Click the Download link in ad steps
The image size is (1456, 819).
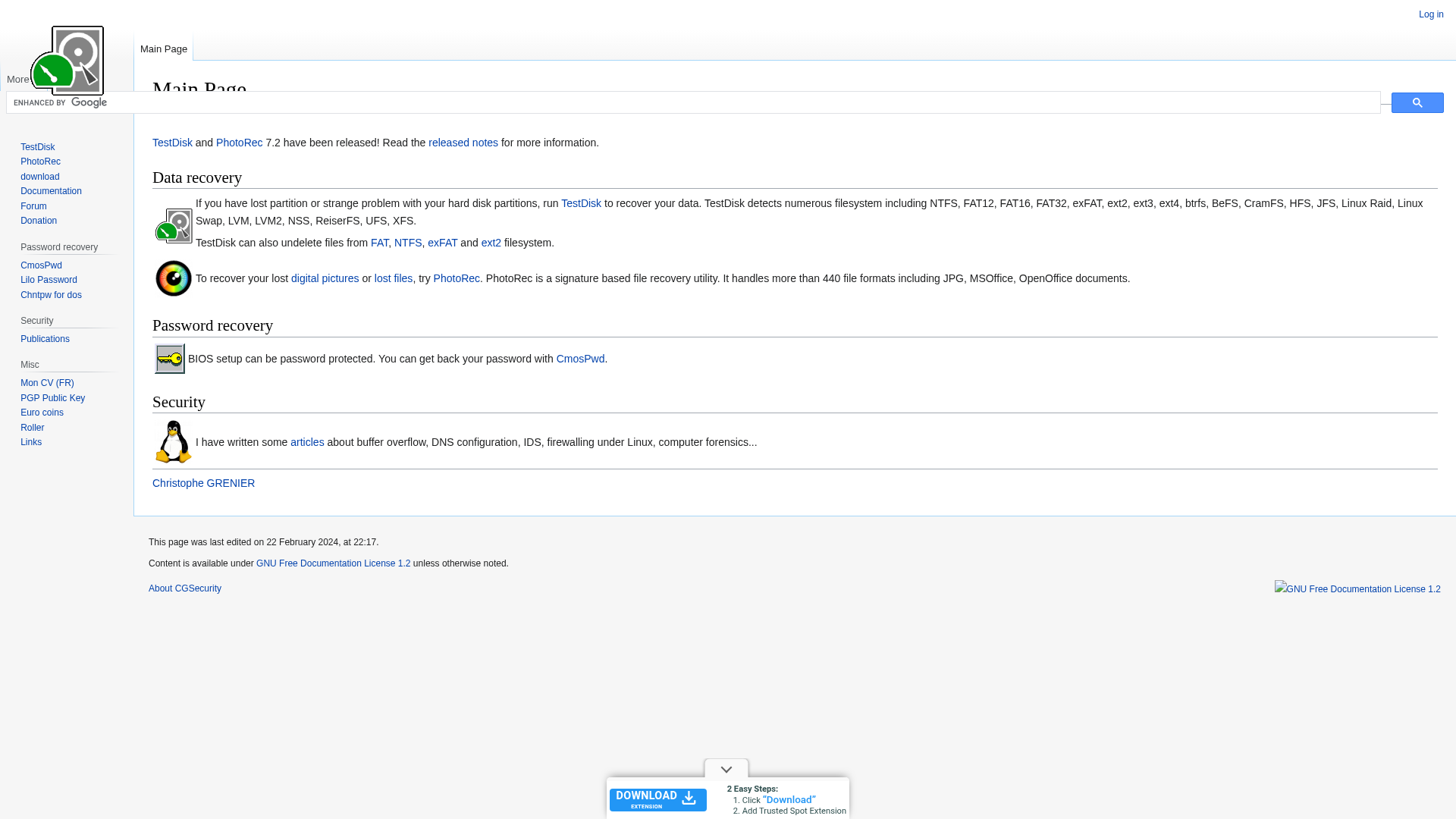[x=789, y=799]
